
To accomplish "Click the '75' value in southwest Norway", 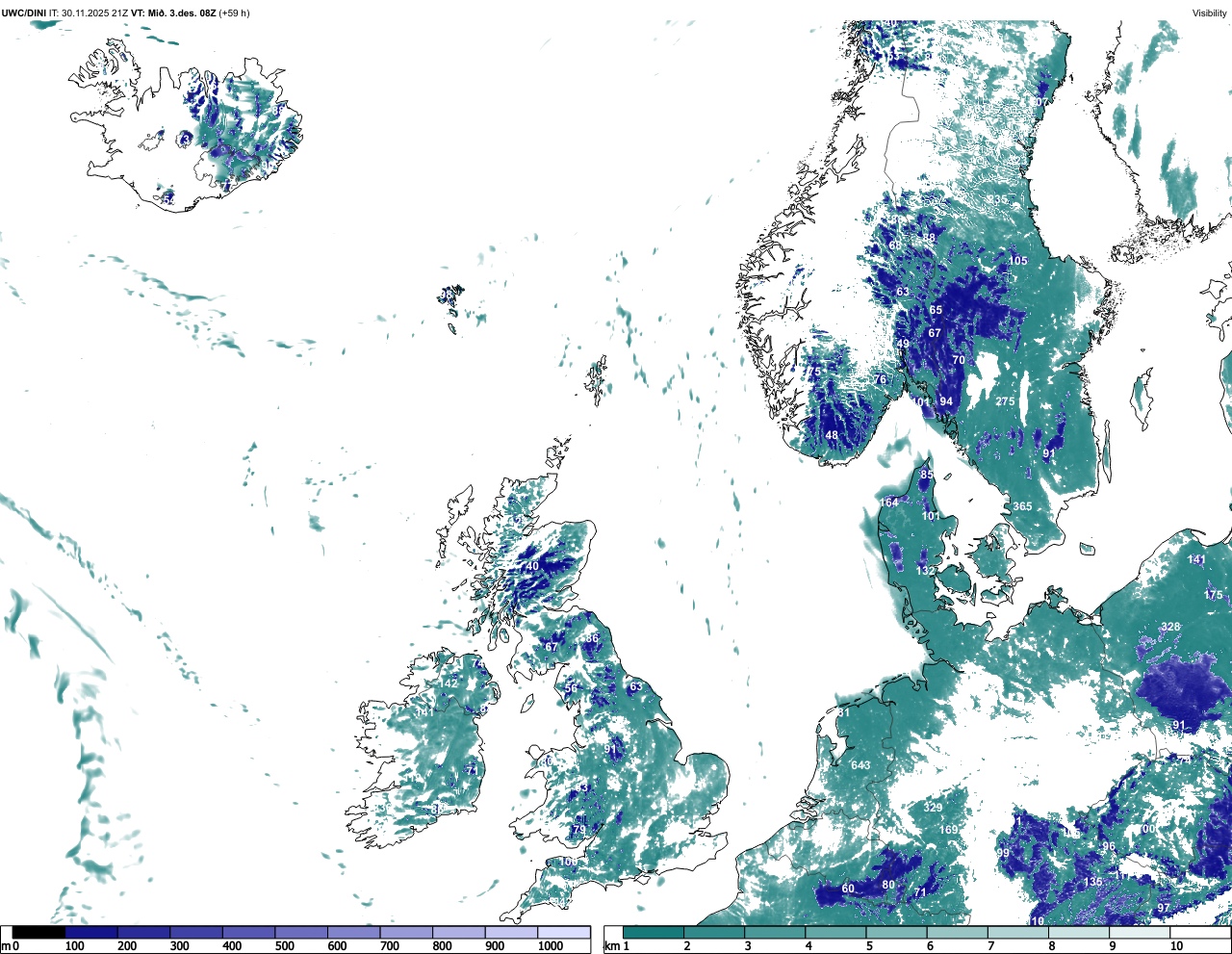I will (x=814, y=372).
